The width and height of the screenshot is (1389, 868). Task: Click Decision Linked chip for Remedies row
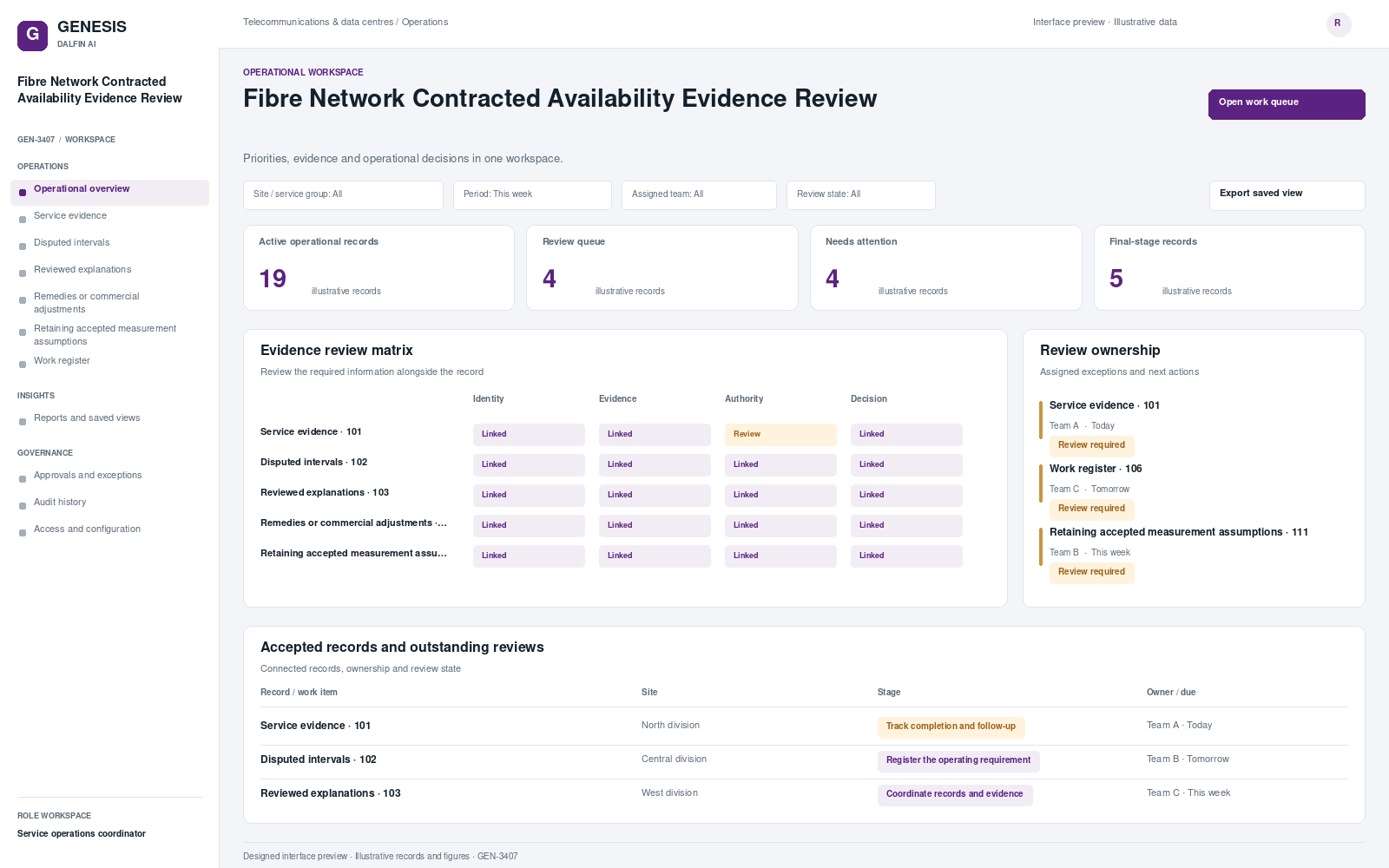tap(906, 526)
